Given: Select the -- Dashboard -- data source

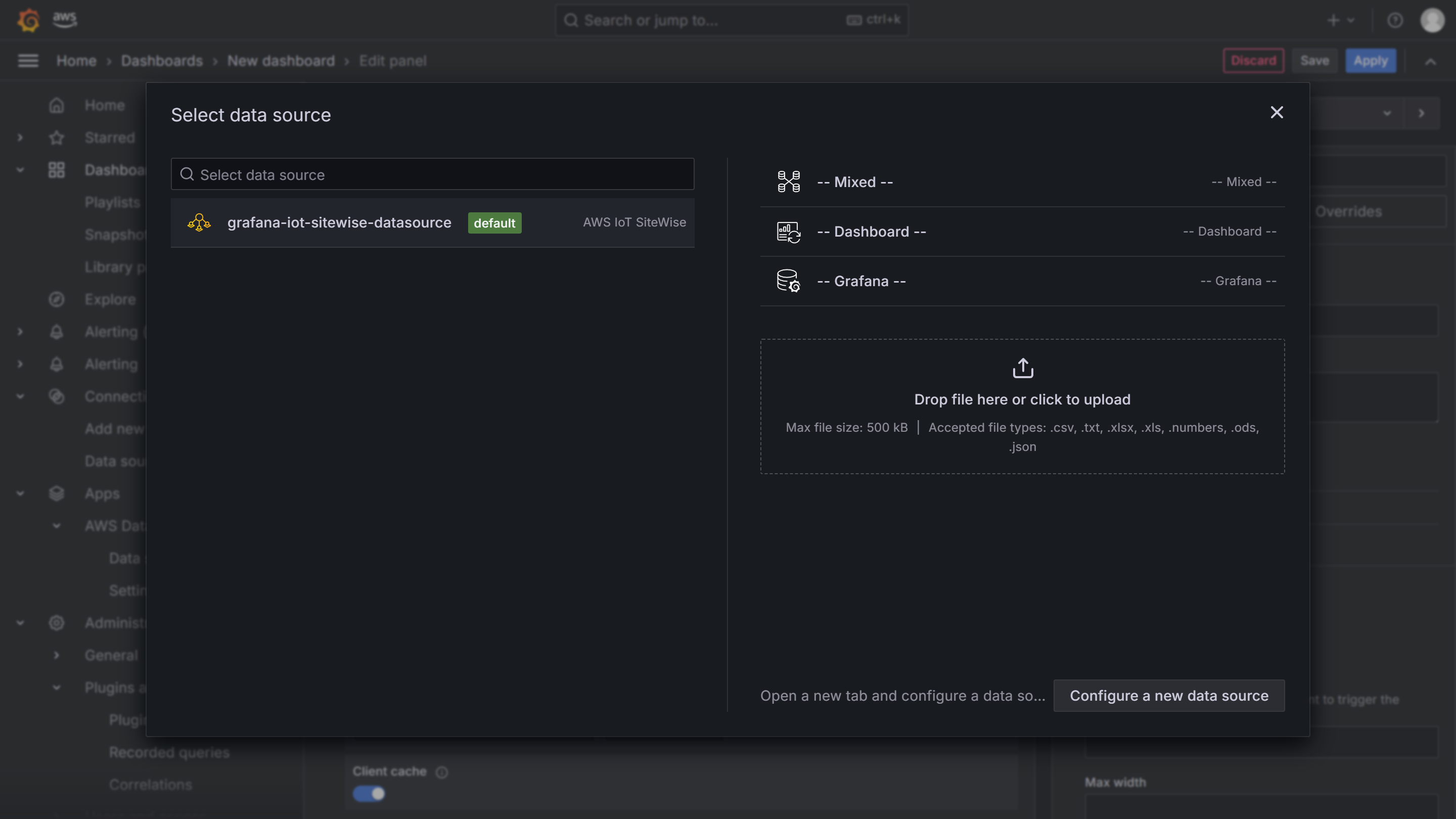Looking at the screenshot, I should (1022, 232).
